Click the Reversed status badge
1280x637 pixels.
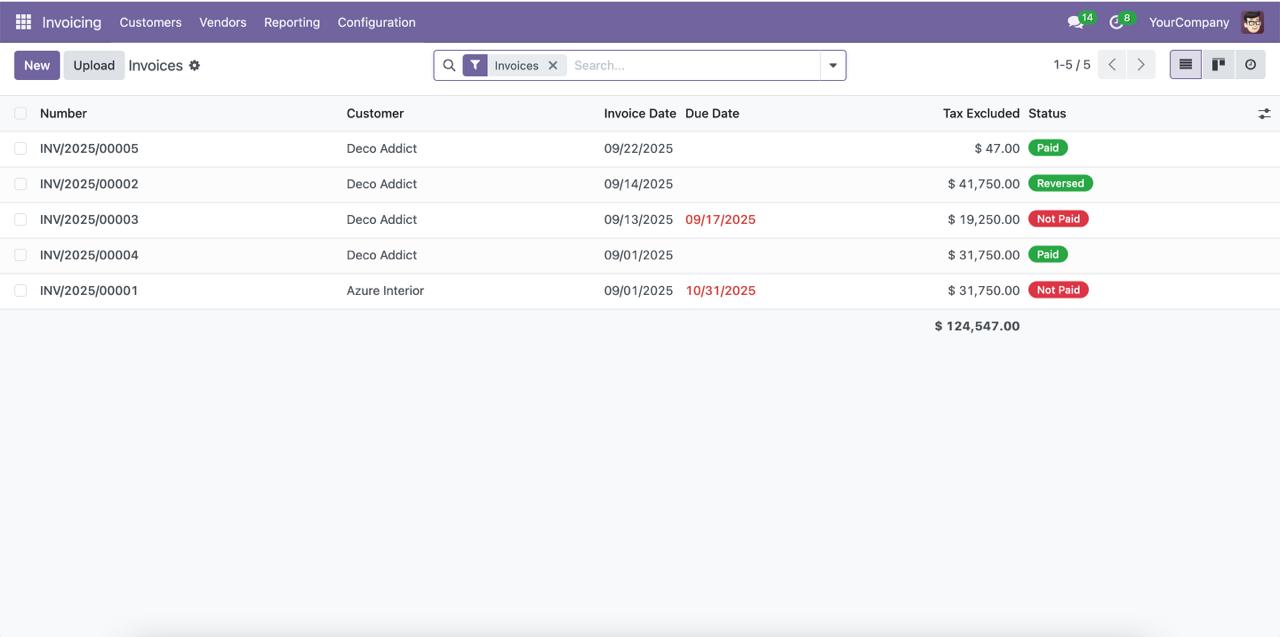point(1060,183)
